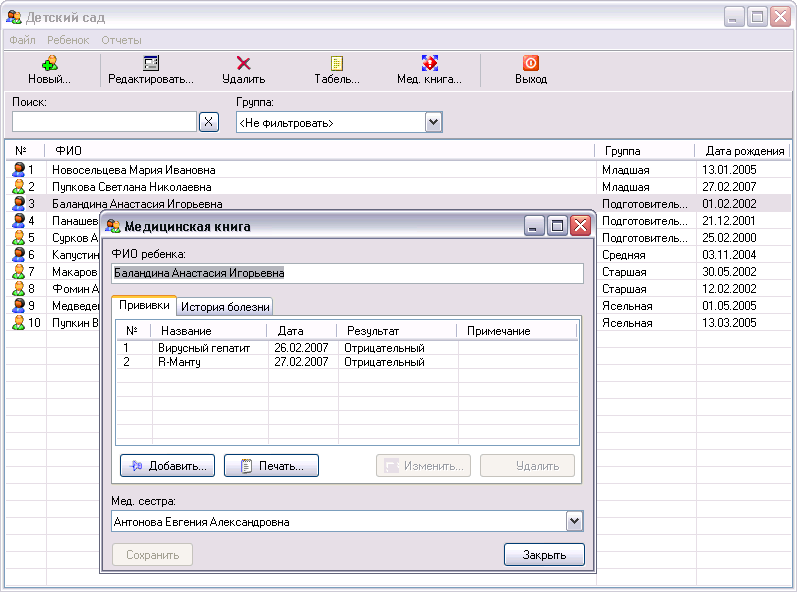This screenshot has width=797, height=592.
Task: Select the Вирусный гепатит vaccination row
Action: (347, 348)
